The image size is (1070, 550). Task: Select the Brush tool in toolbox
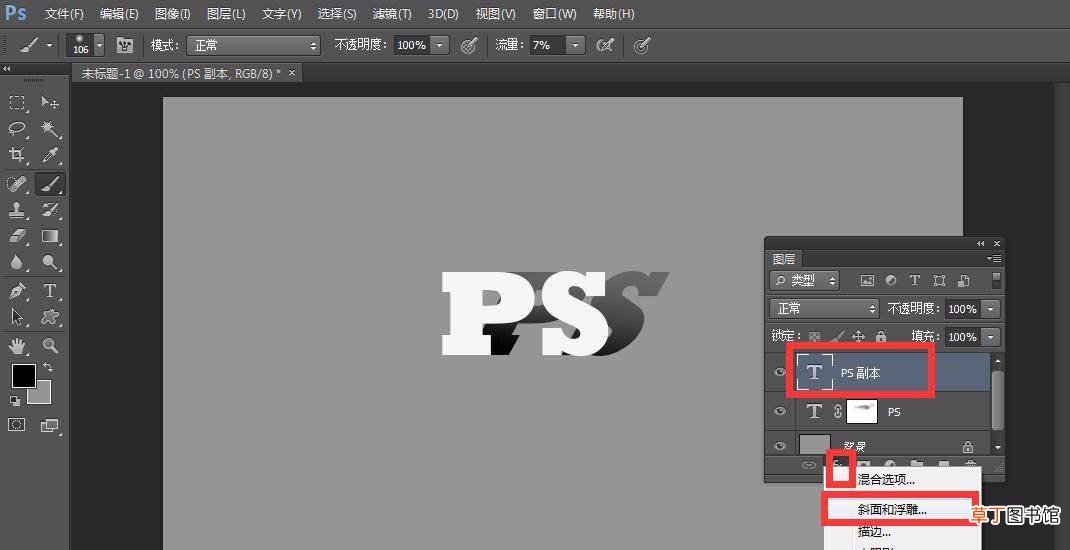50,184
